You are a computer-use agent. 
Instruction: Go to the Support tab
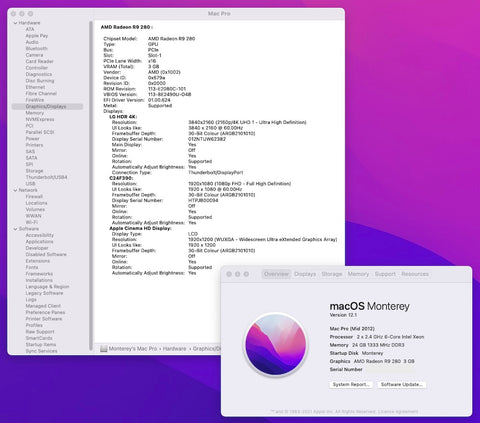[385, 274]
